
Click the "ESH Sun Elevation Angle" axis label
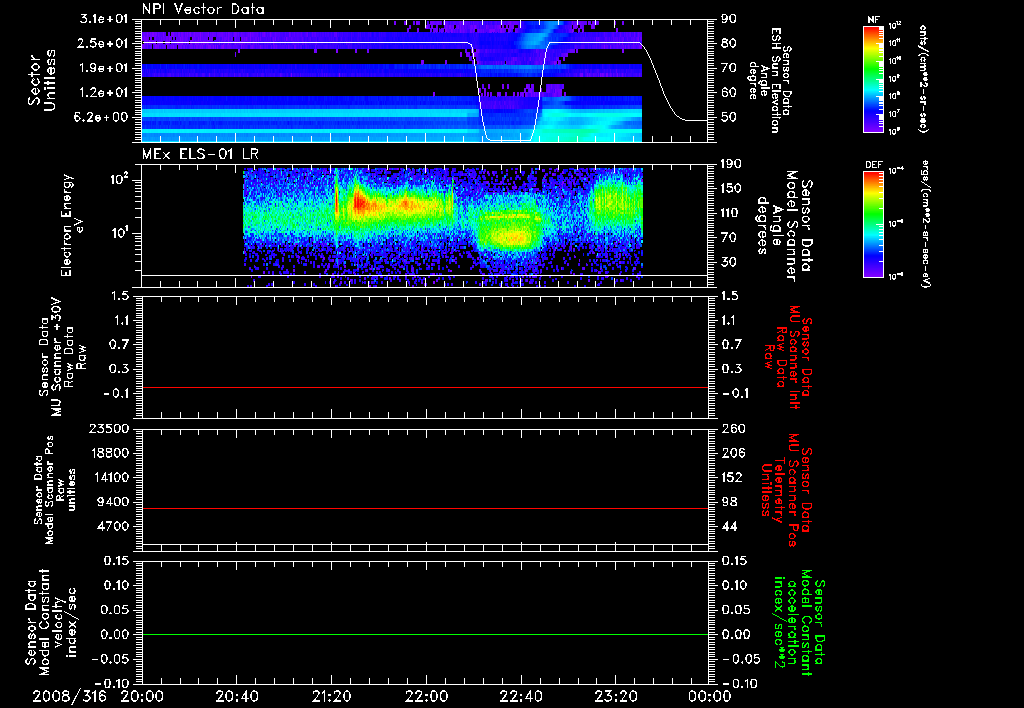(764, 80)
